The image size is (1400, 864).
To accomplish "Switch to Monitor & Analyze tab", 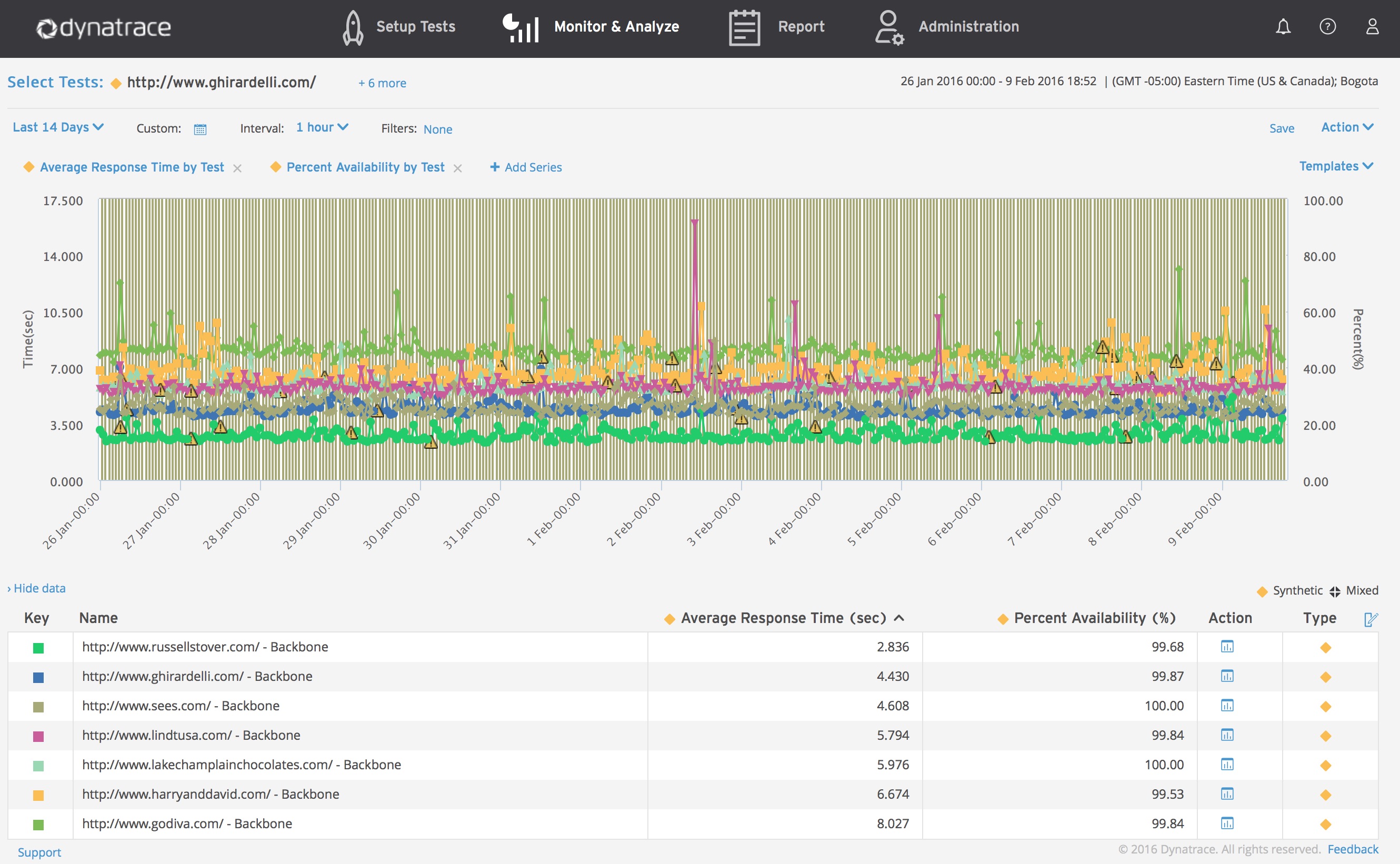I will pyautogui.click(x=616, y=26).
